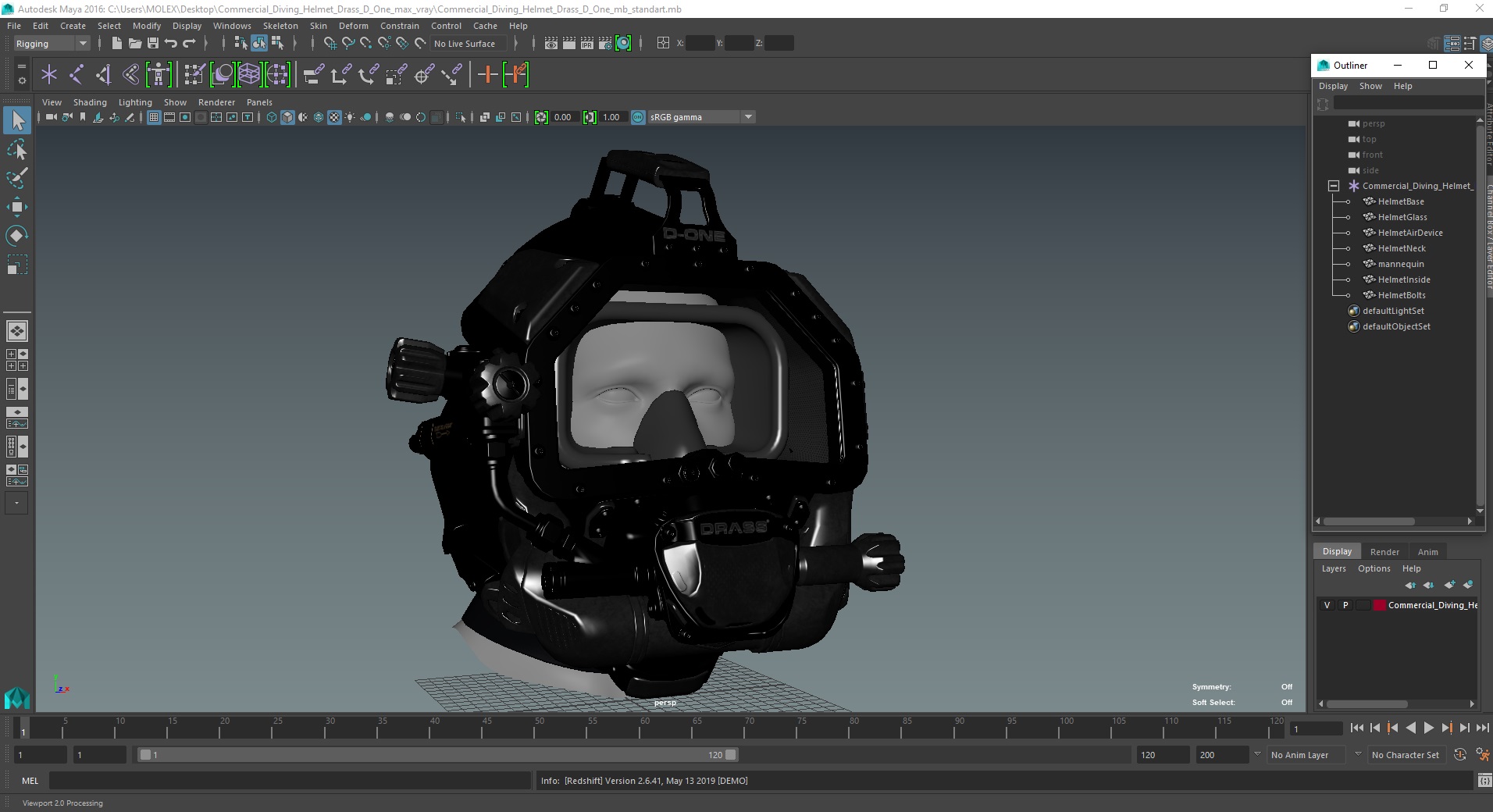Click No Live Surface field
This screenshot has height=812, width=1493.
click(x=469, y=44)
